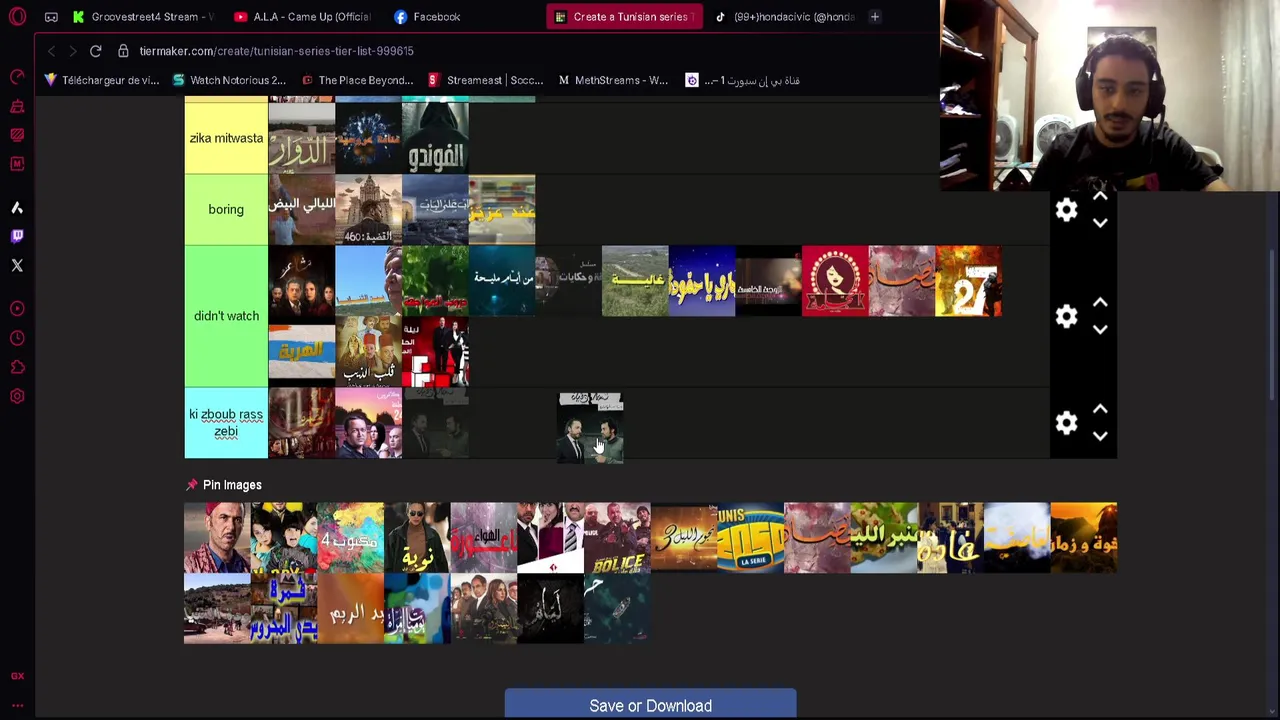
Task: Open settings gear for didn't watch tier
Action: point(1067,316)
